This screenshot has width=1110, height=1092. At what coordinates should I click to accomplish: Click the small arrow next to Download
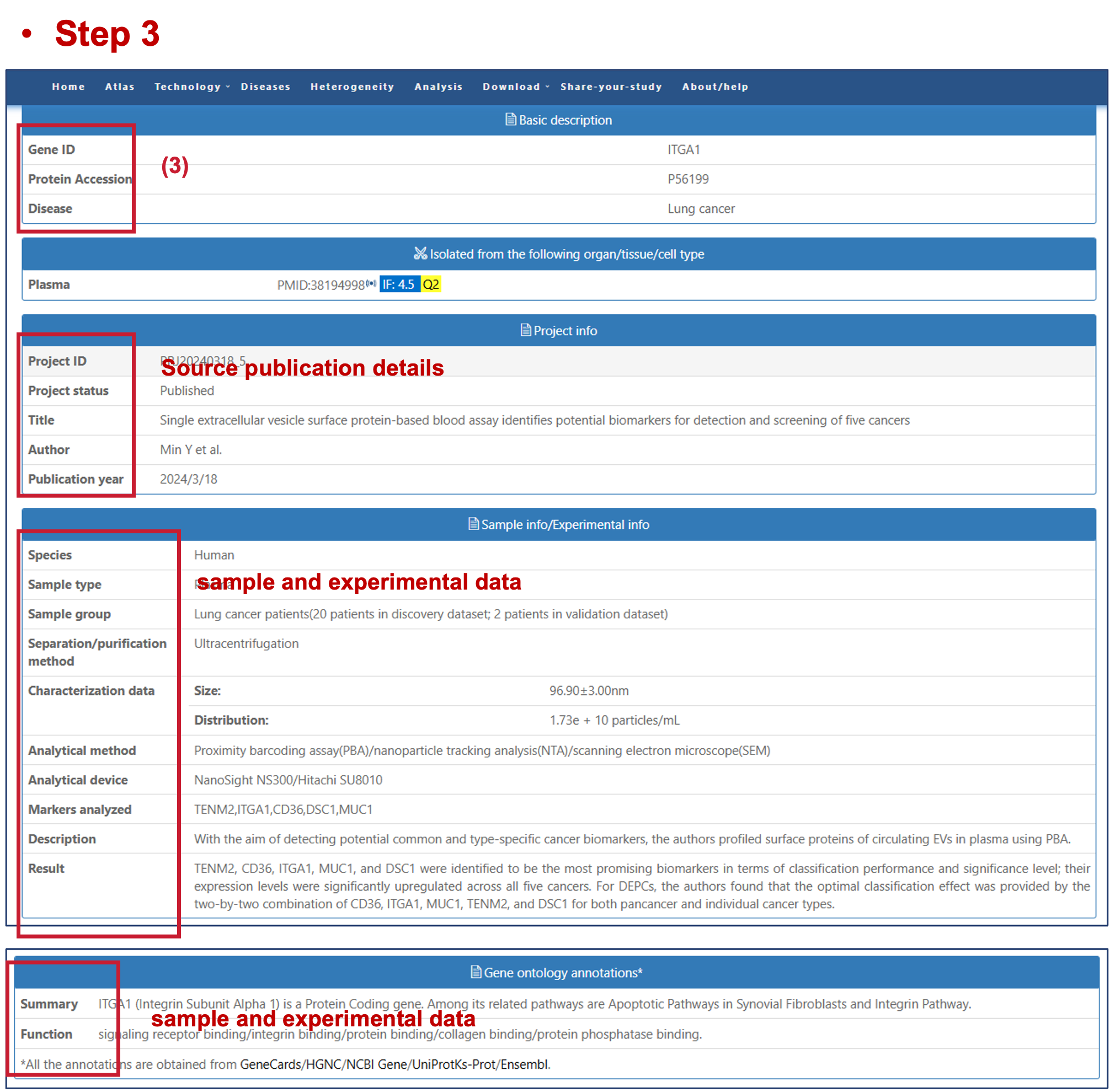(x=547, y=87)
